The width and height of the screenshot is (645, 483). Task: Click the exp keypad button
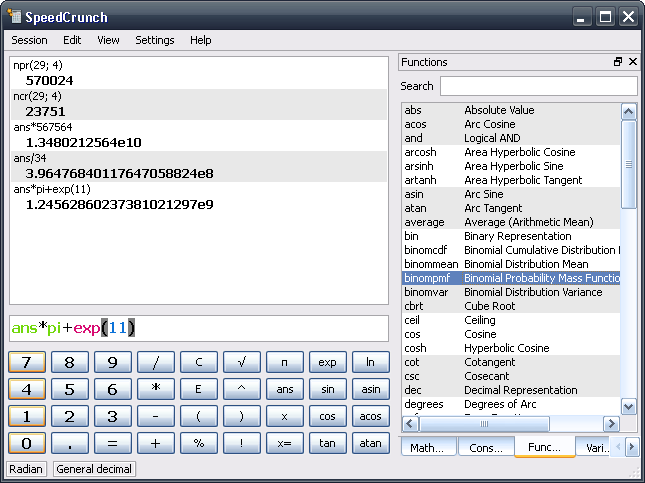click(x=327, y=362)
